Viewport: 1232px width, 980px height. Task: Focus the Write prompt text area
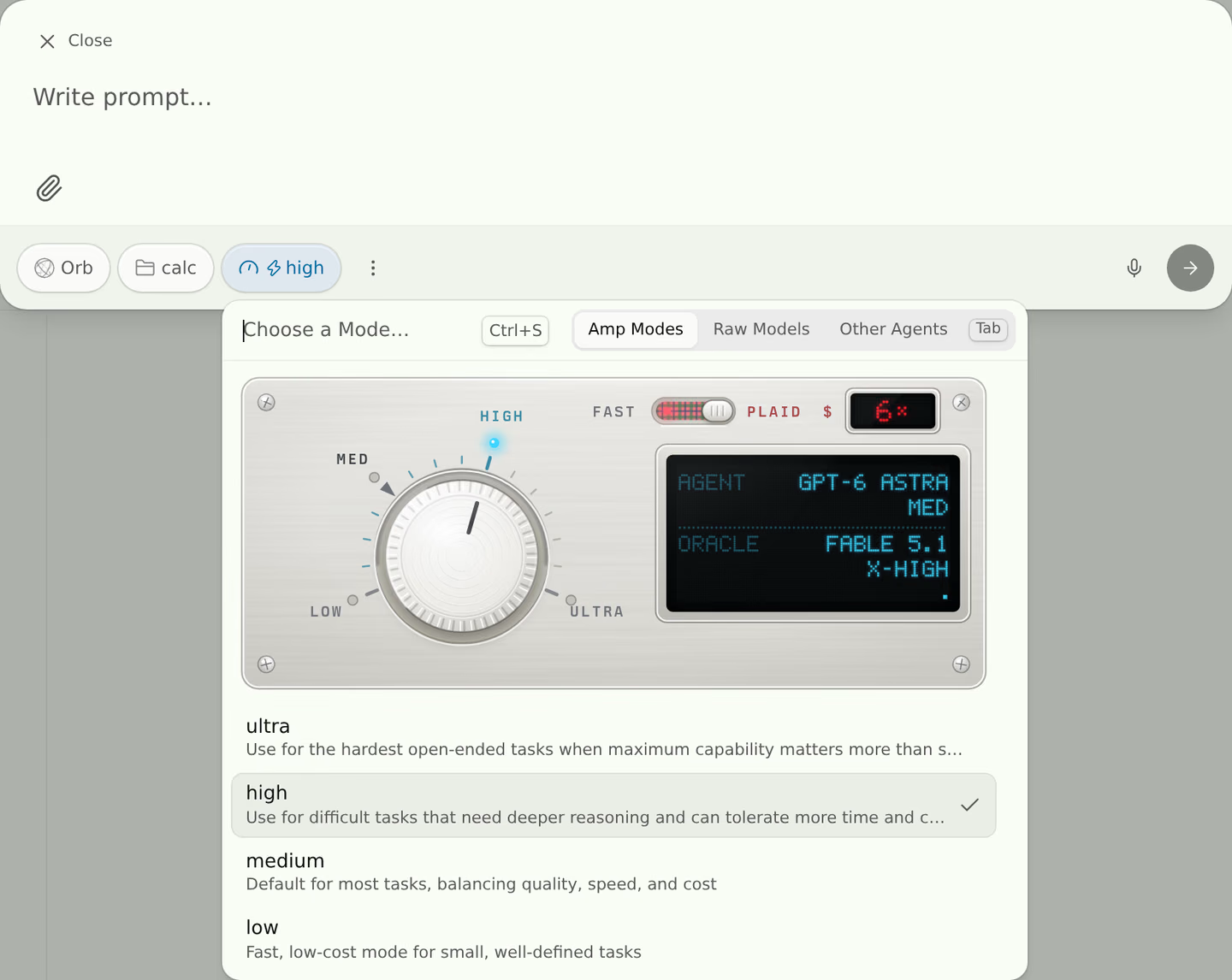point(616,97)
